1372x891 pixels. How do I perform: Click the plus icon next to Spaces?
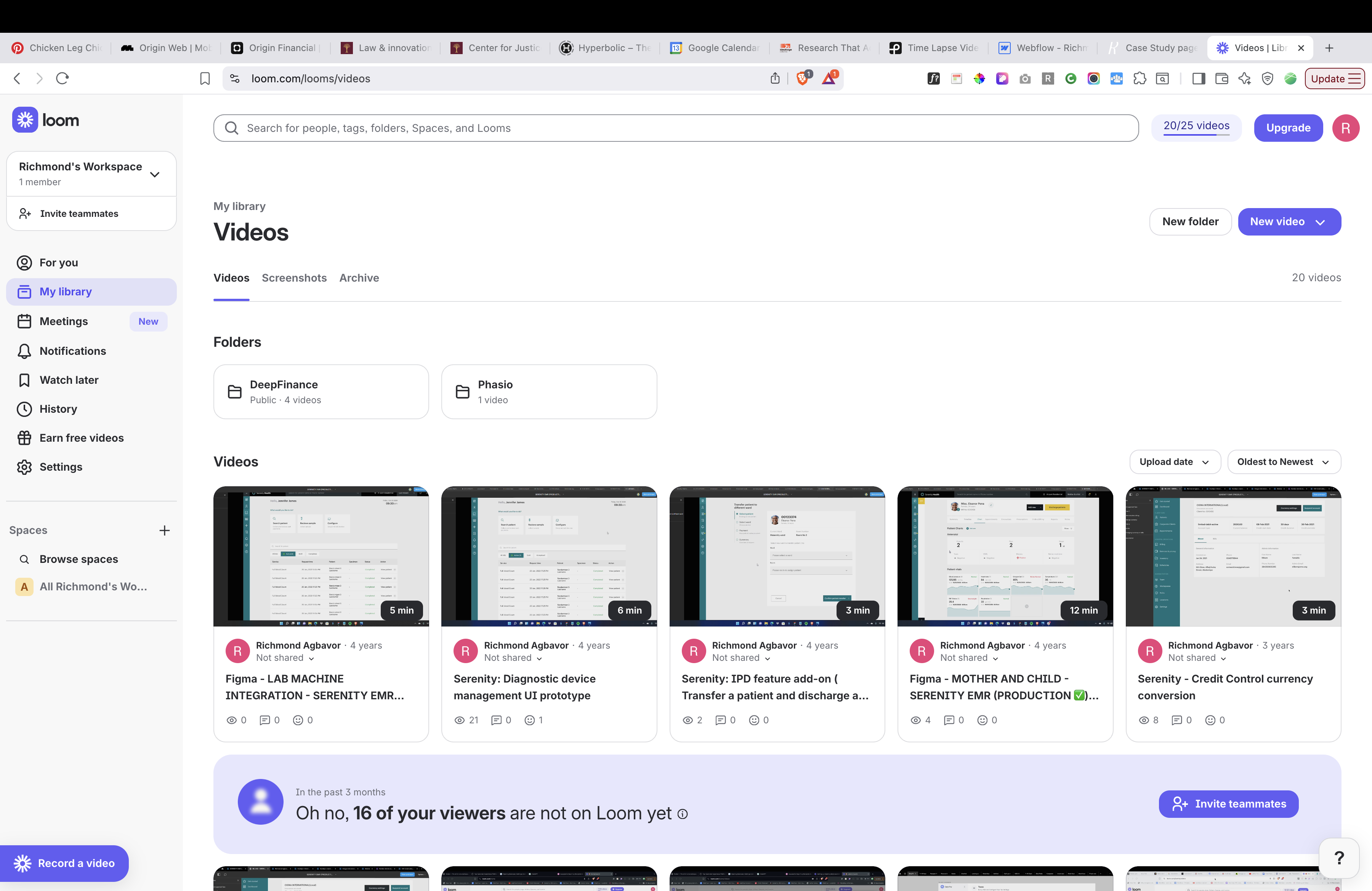pyautogui.click(x=164, y=530)
